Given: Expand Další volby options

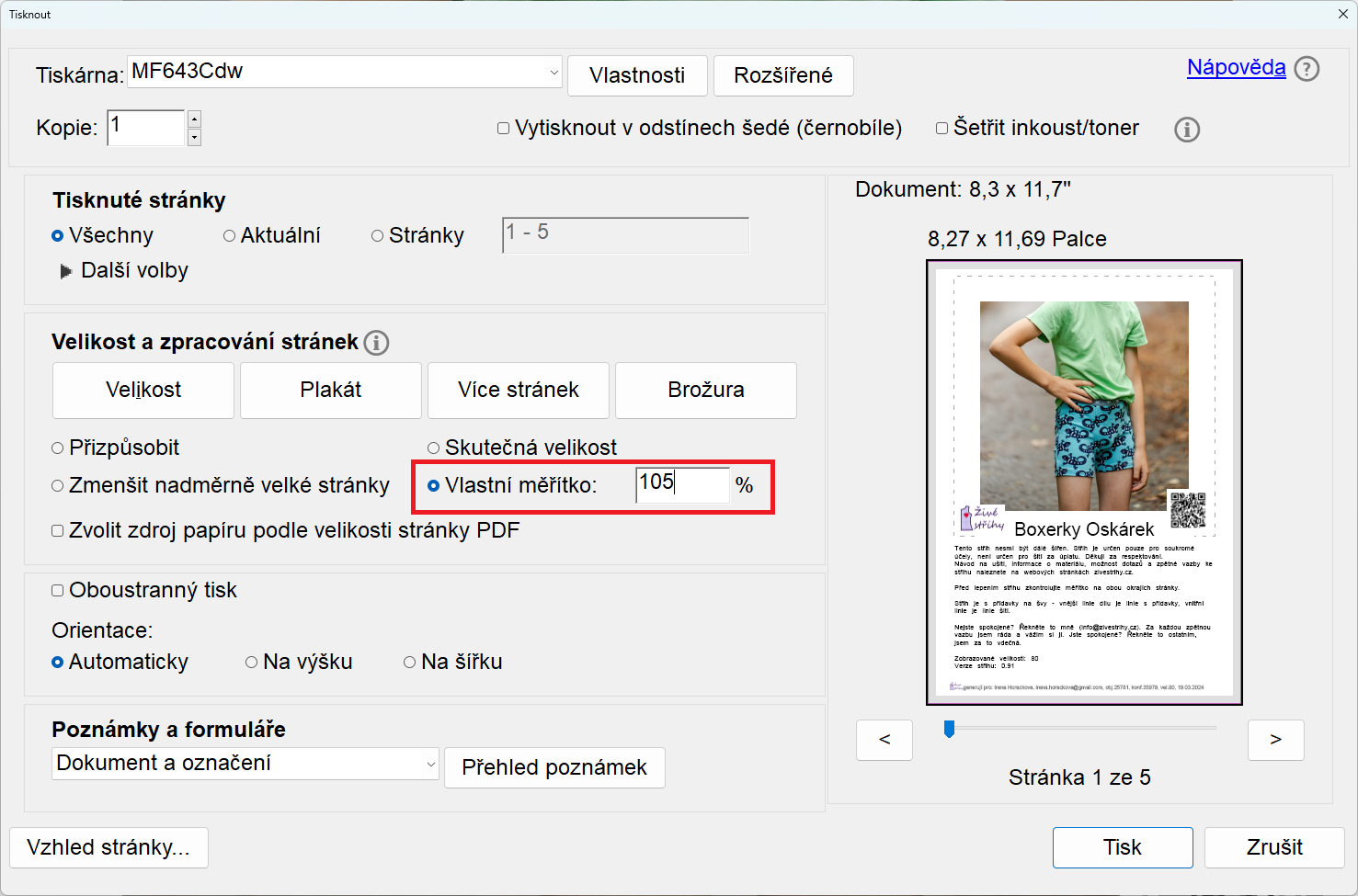Looking at the screenshot, I should click(x=66, y=271).
